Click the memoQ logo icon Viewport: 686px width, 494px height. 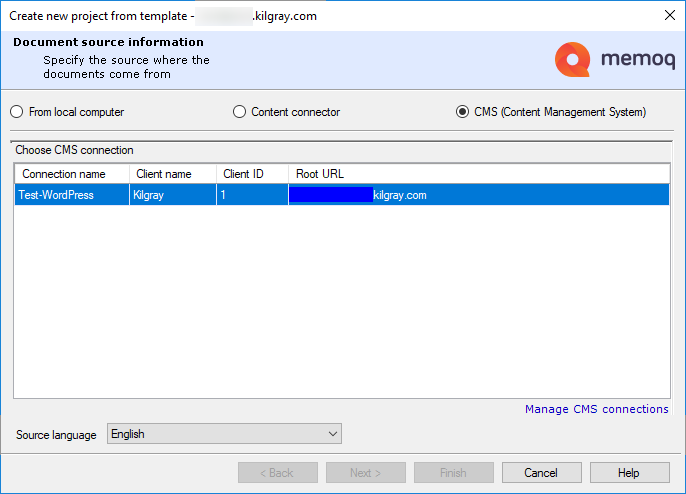[x=572, y=60]
